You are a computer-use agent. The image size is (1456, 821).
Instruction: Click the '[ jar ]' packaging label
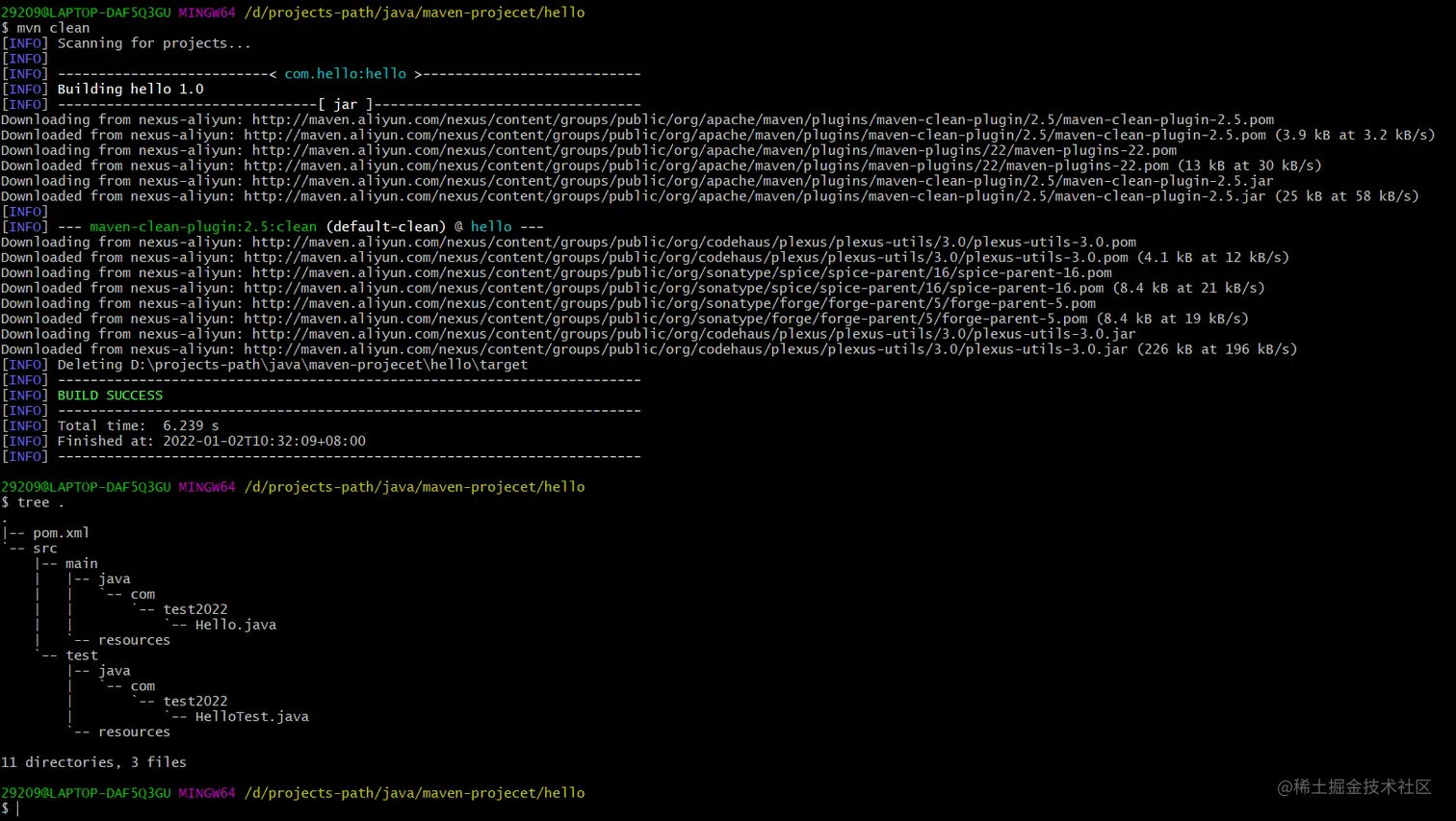[x=345, y=105]
